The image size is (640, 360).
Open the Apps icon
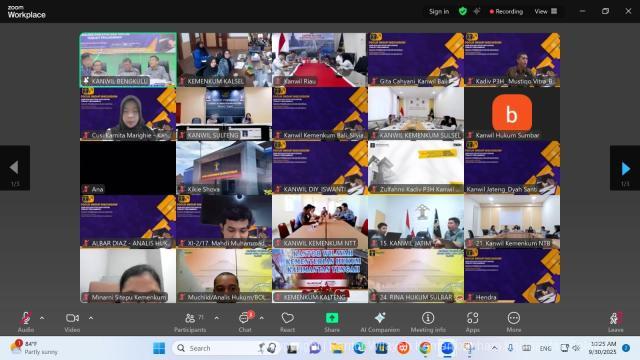click(473, 322)
